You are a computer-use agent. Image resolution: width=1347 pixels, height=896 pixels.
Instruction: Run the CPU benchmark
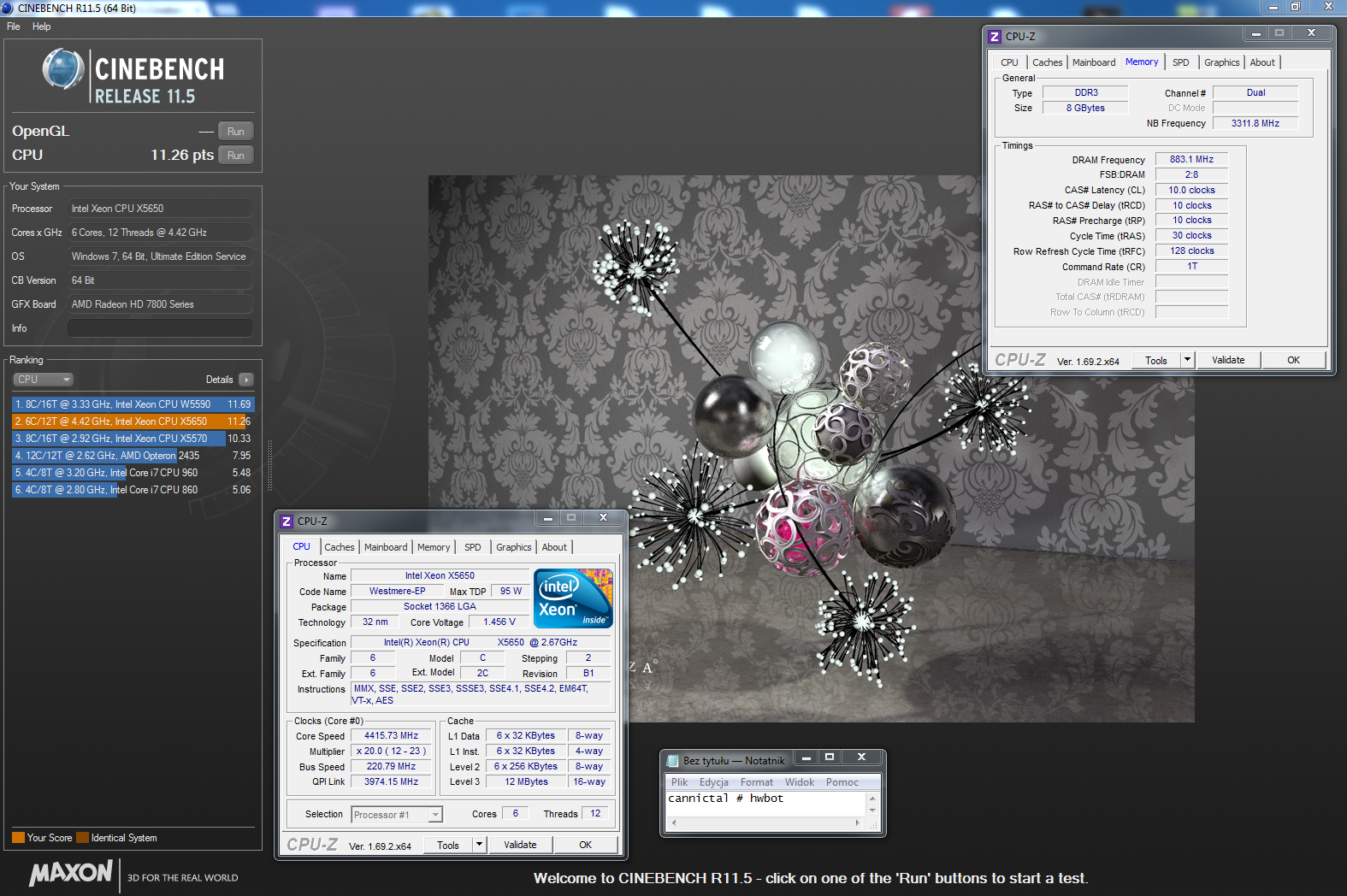coord(236,156)
